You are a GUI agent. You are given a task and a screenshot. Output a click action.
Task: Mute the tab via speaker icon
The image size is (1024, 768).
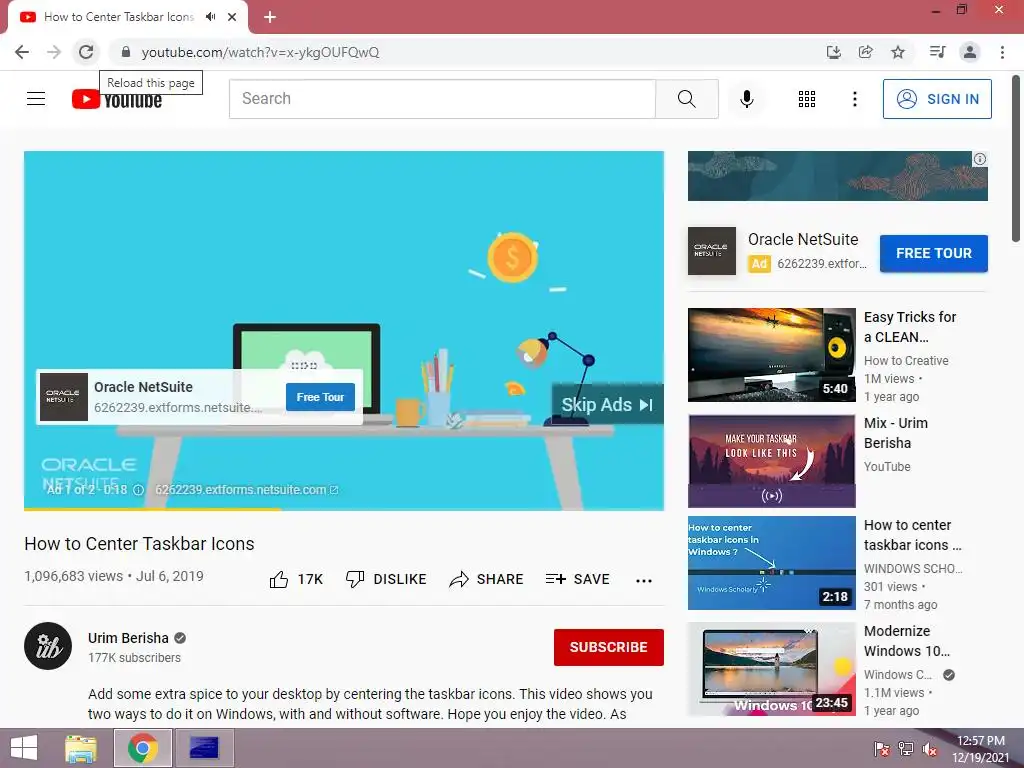pyautogui.click(x=210, y=17)
